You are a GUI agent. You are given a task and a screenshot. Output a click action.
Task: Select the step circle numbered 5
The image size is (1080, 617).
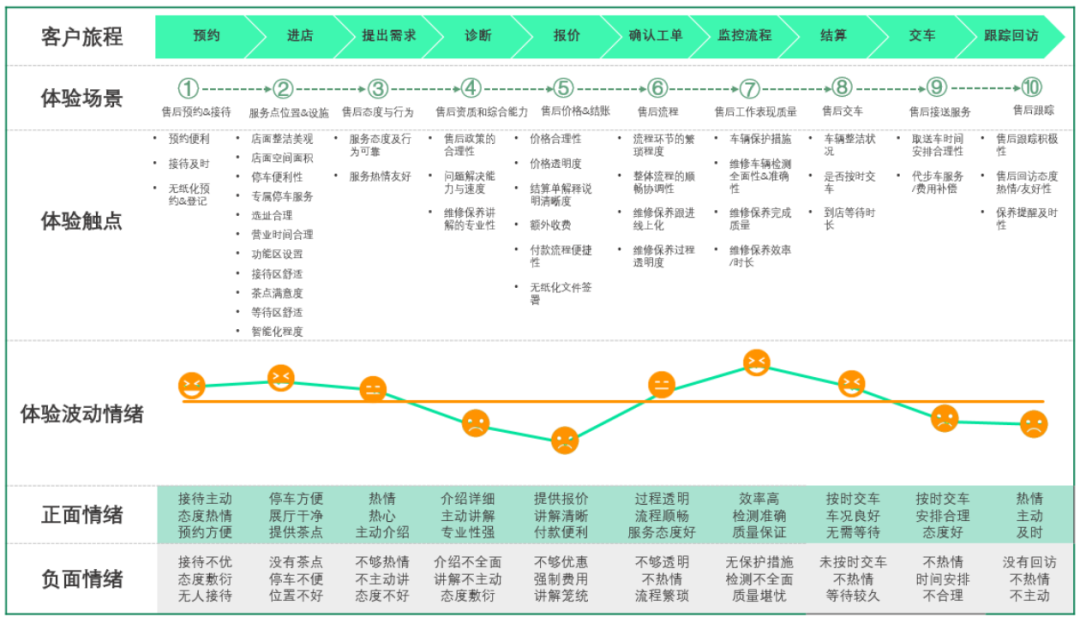[564, 88]
